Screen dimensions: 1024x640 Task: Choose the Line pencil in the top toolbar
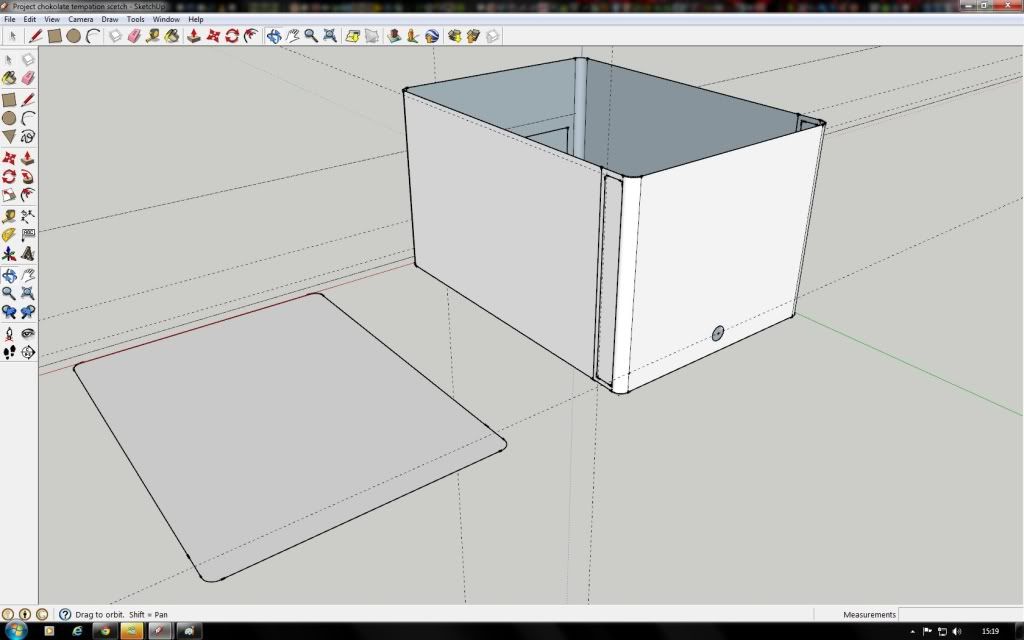(36, 36)
